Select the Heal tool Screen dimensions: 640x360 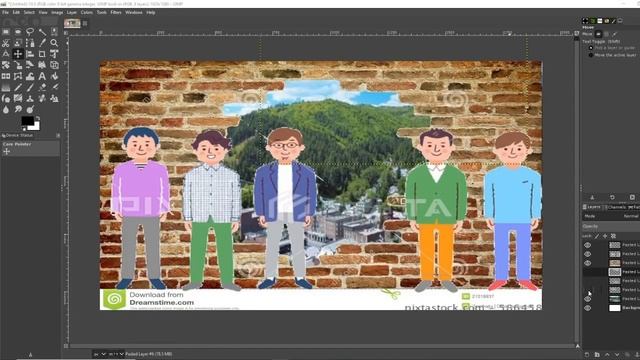(42, 98)
